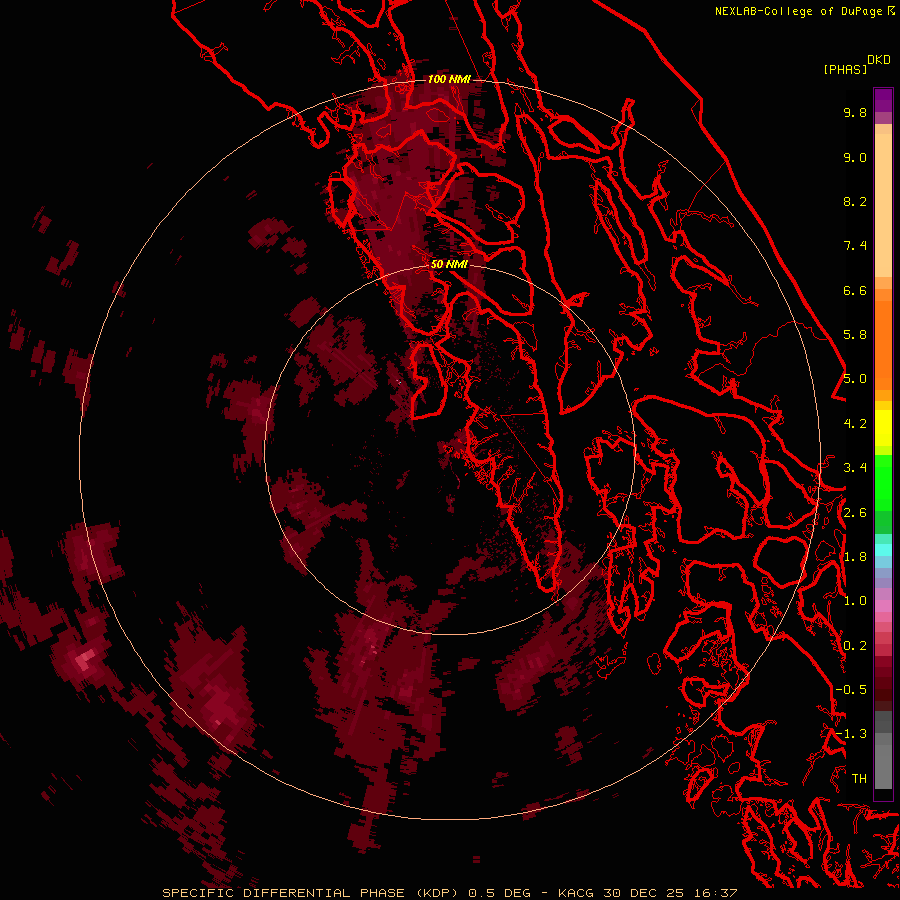The height and width of the screenshot is (900, 900).
Task: Click the [PHAS] label above the color bar
Action: click(x=845, y=69)
